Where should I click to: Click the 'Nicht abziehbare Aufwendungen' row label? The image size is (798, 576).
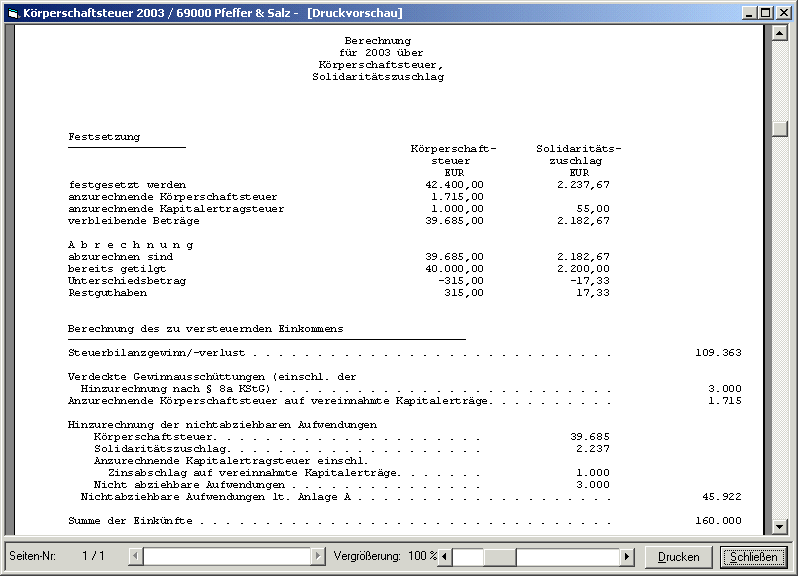(x=189, y=485)
